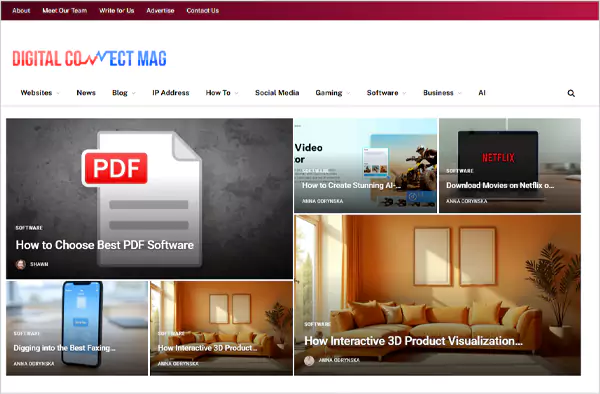Click Anna's avatar on 3D Visualization article

coord(309,360)
